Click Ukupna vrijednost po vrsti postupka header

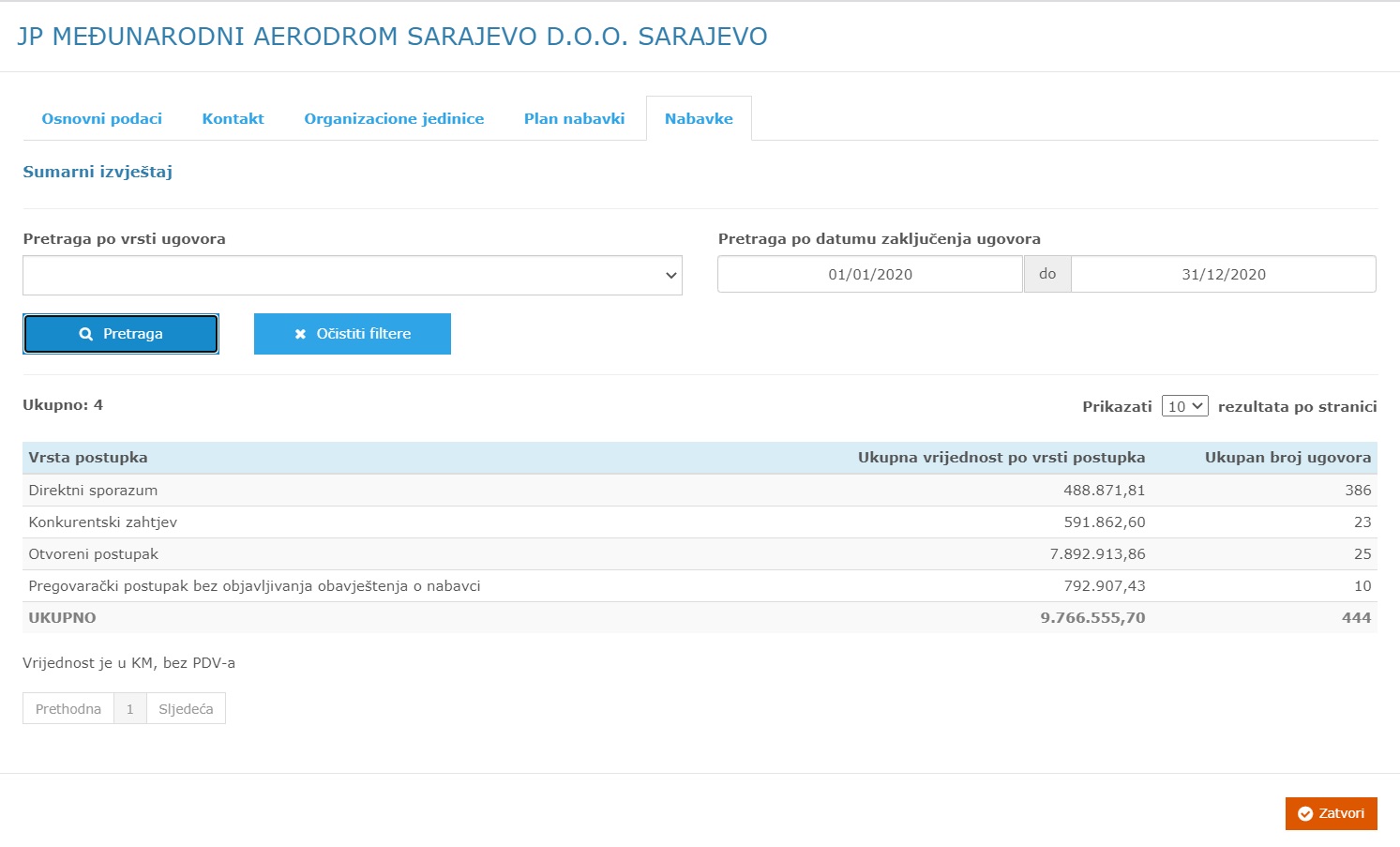pos(1001,458)
